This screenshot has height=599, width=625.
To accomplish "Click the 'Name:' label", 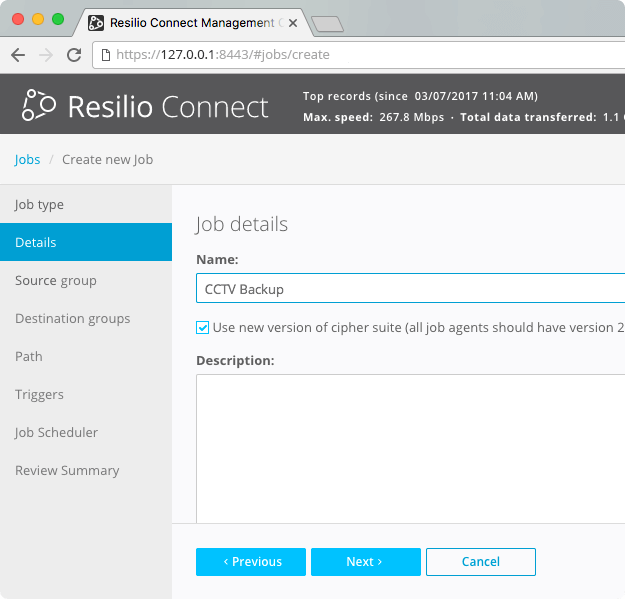I will (x=217, y=259).
